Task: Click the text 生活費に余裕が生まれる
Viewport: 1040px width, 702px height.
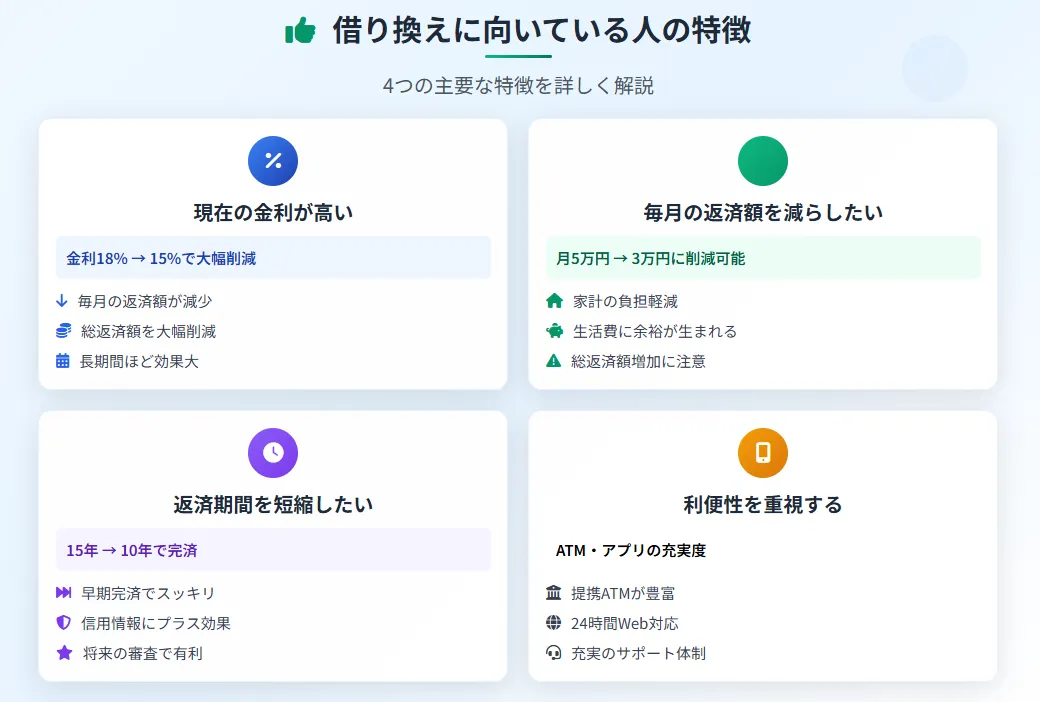Action: click(x=655, y=331)
